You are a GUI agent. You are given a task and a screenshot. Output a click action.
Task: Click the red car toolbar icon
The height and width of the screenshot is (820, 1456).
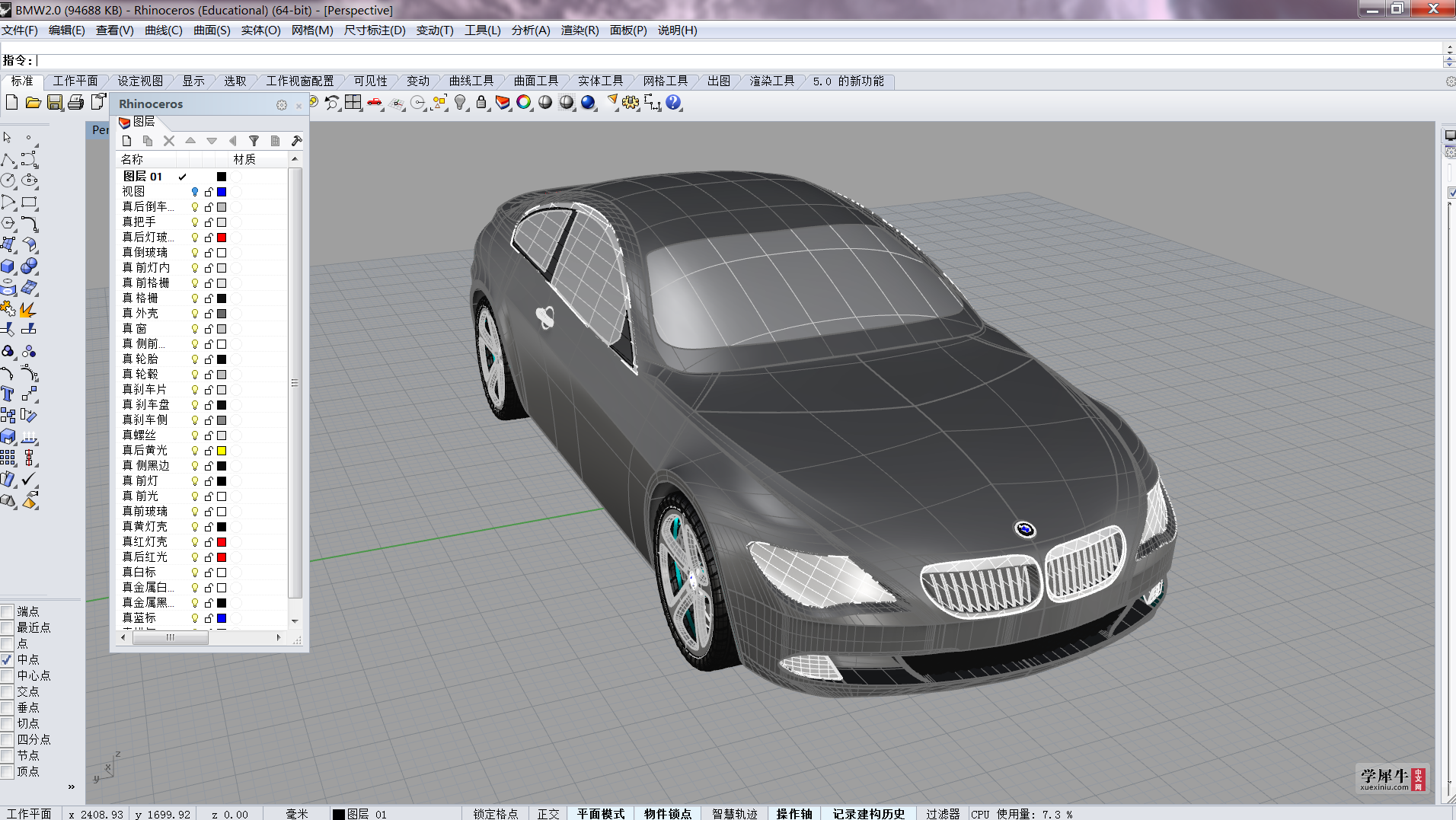point(375,102)
